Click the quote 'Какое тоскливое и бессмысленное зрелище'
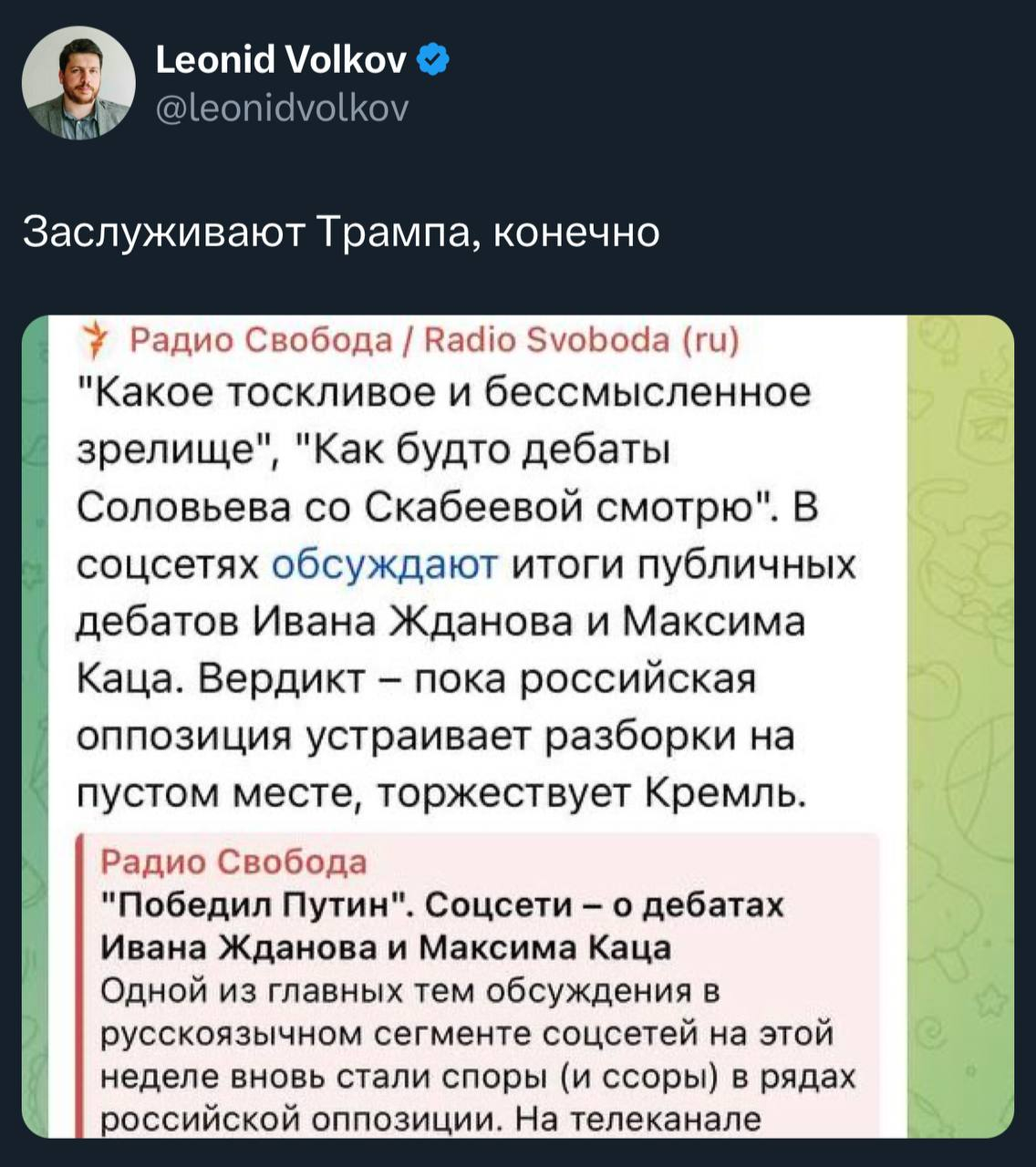 (443, 393)
